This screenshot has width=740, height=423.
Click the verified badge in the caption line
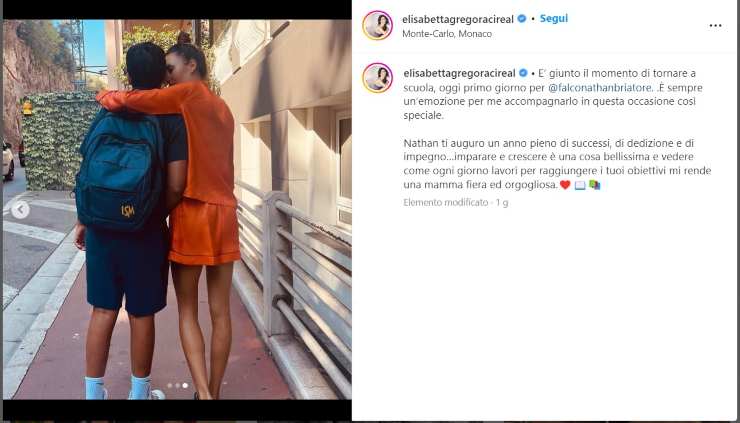523,73
